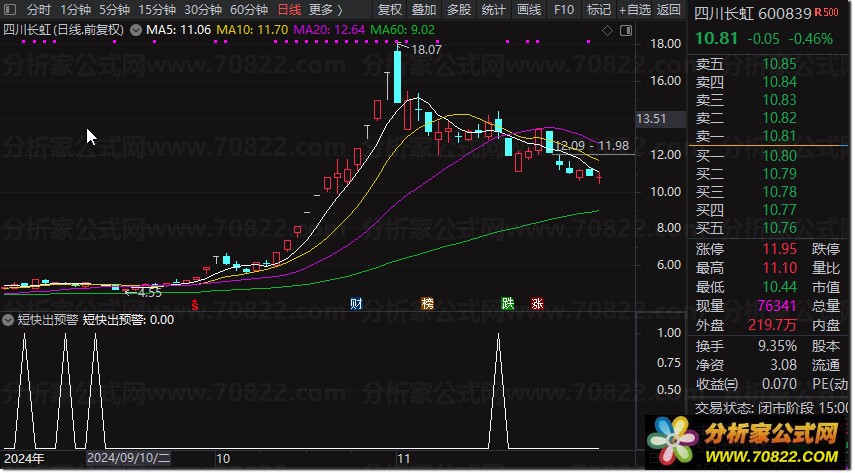Click the MA5: 11.06 indicator label
Screen dimensions: 855x473
point(178,30)
